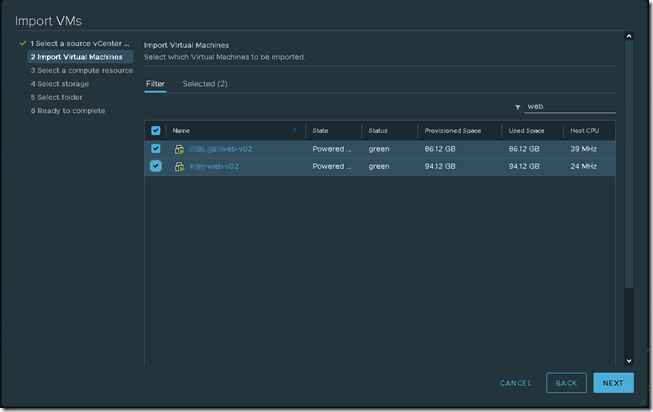
Task: Uncheck the 86.12 GB VM row checkbox
Action: pos(156,149)
